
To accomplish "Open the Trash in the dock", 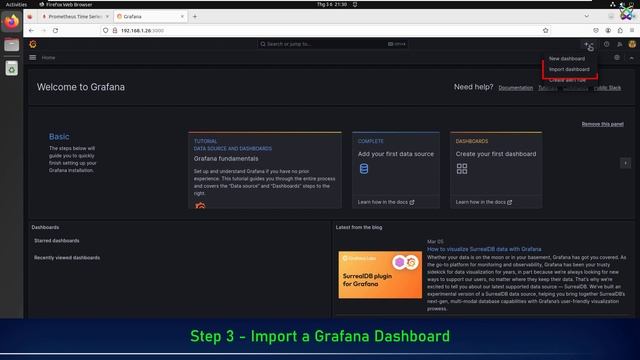I will (x=11, y=68).
